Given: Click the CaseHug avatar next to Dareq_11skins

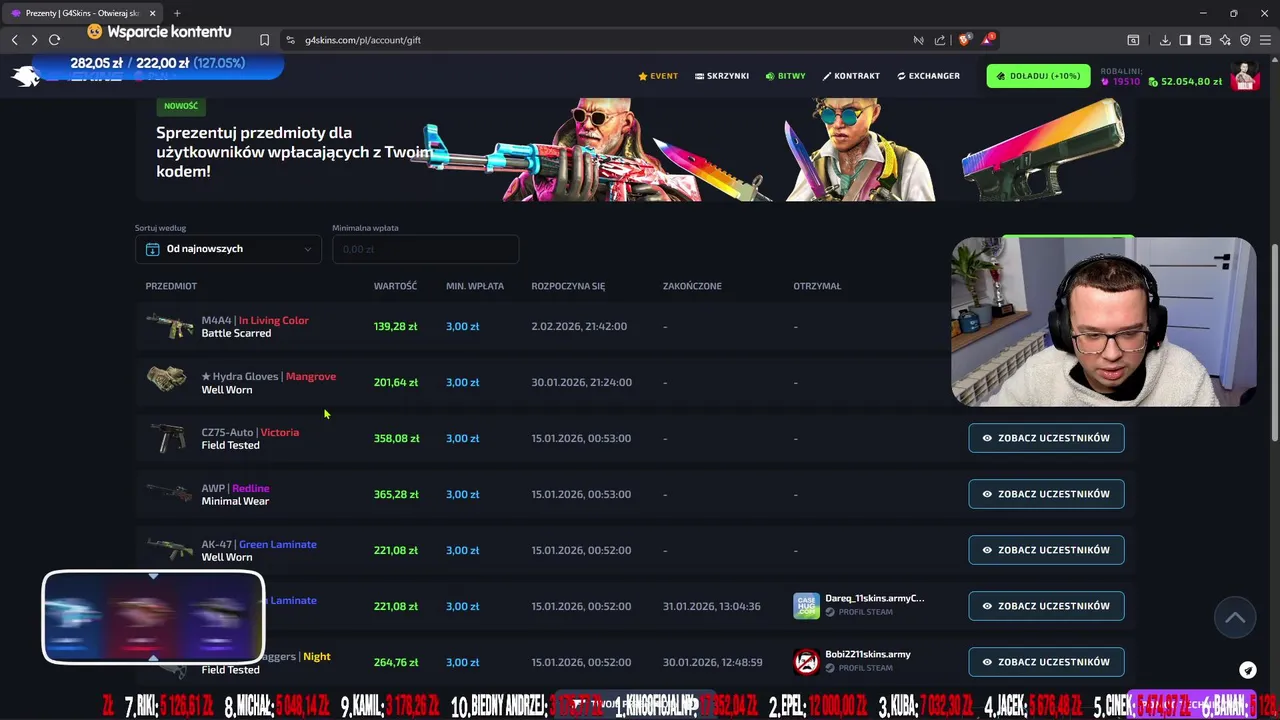Looking at the screenshot, I should tap(806, 605).
